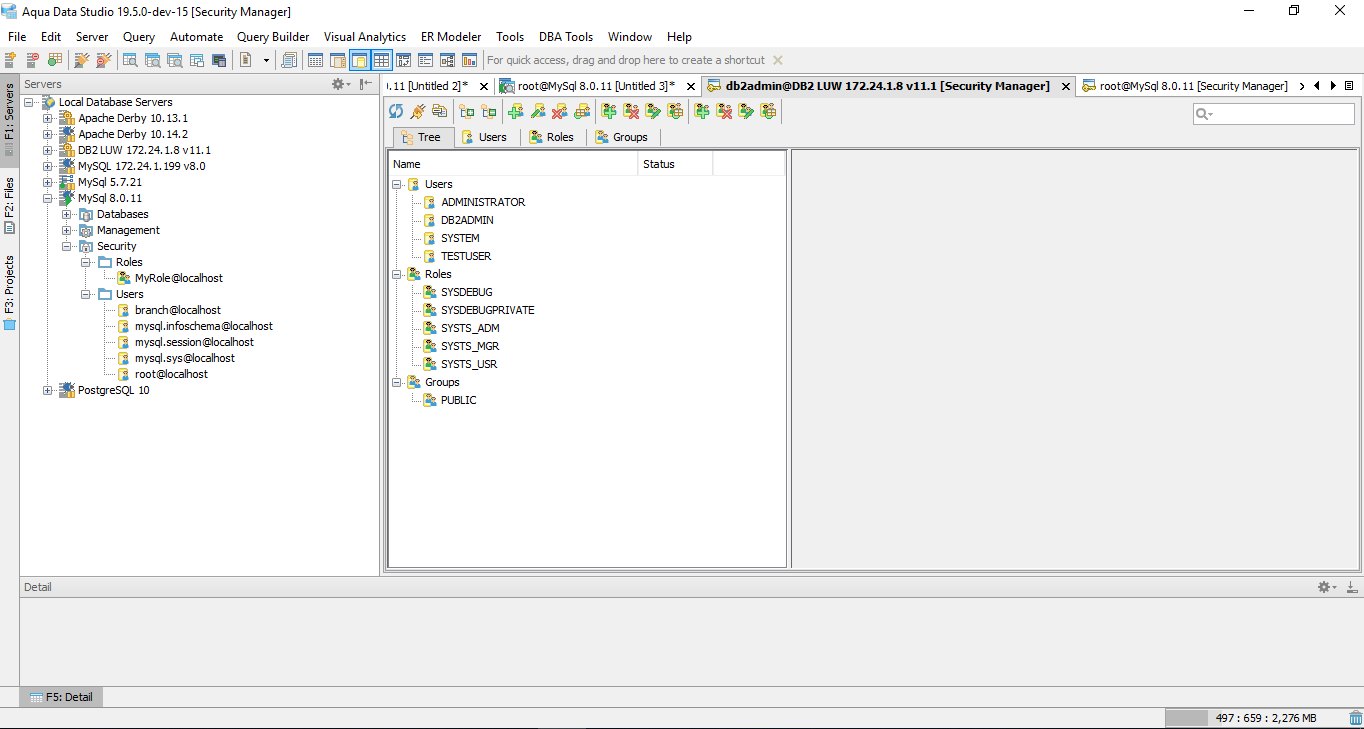Open the ER Modeler menu
This screenshot has height=729, width=1364.
click(x=451, y=37)
